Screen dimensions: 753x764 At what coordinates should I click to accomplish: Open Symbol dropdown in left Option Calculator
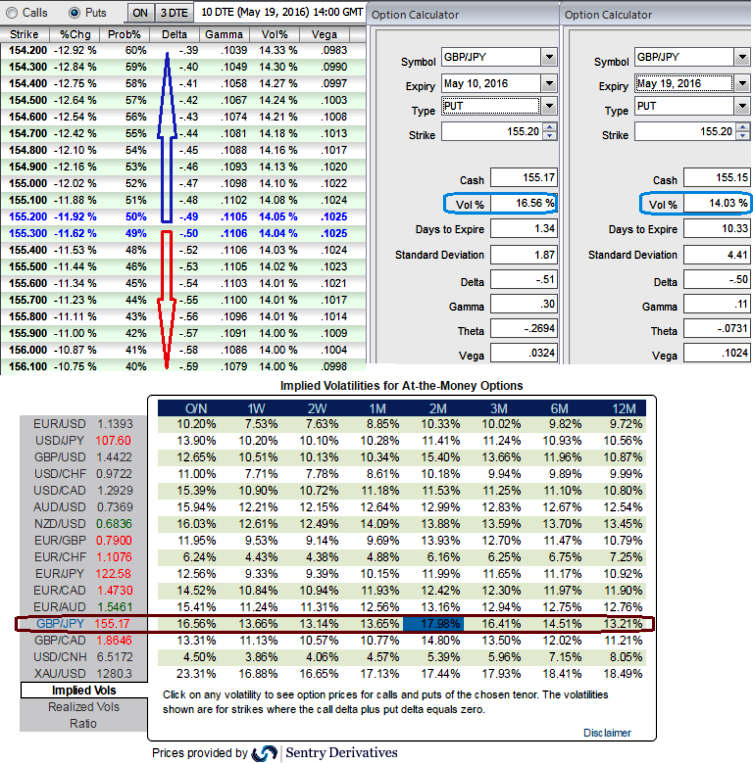[x=549, y=57]
